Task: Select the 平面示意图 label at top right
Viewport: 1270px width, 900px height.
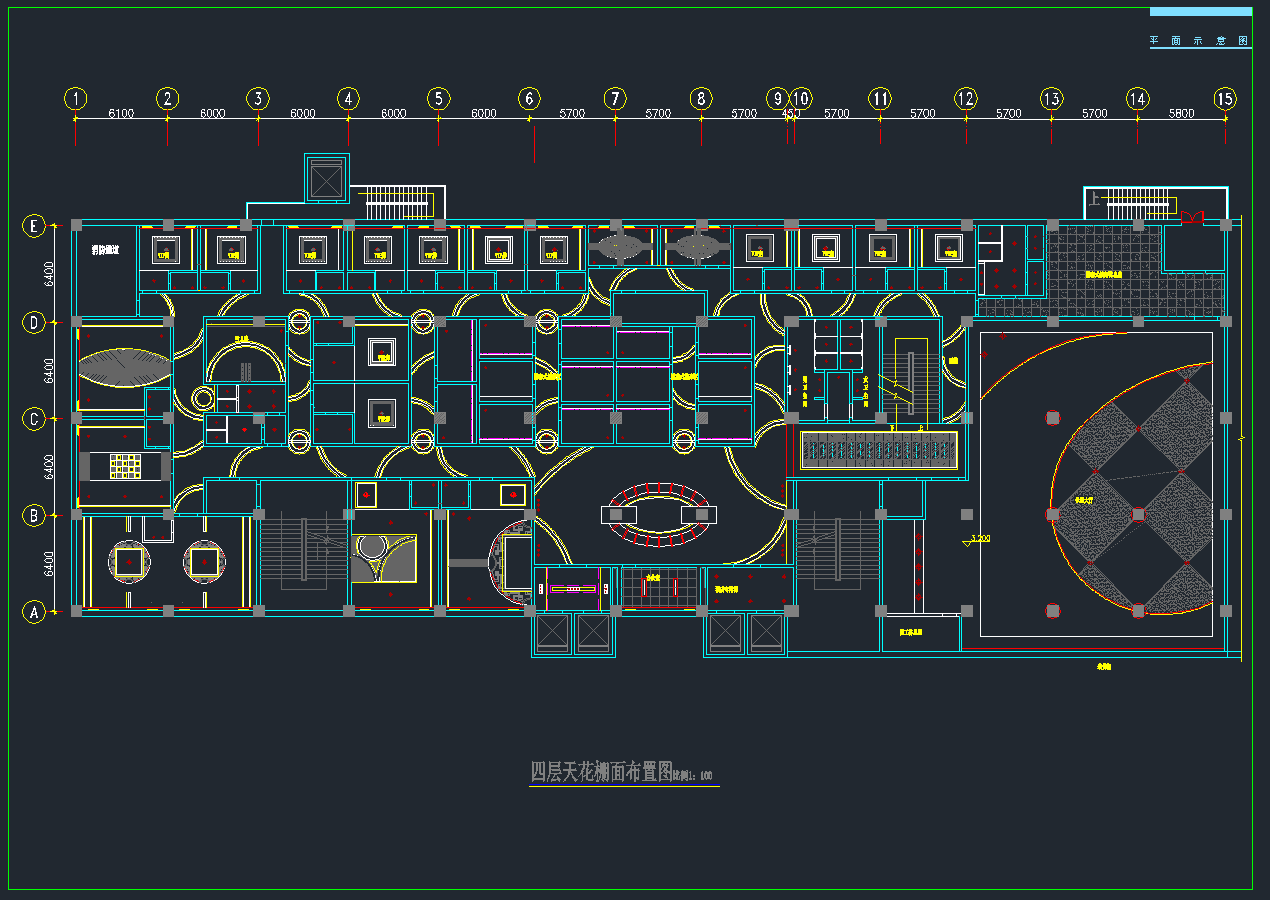Action: 1199,42
